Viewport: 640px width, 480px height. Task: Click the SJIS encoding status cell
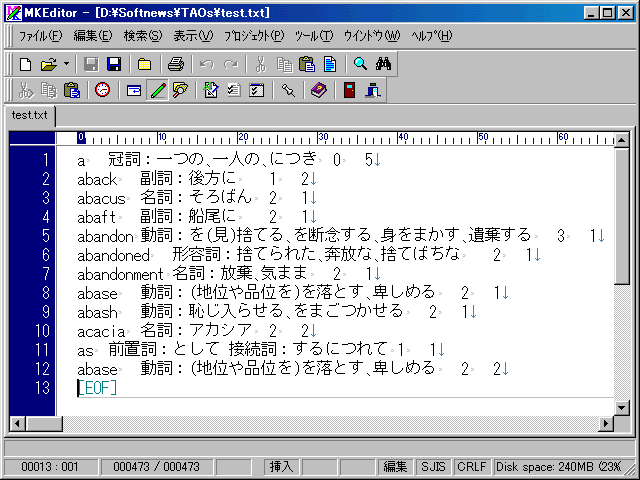point(433,467)
